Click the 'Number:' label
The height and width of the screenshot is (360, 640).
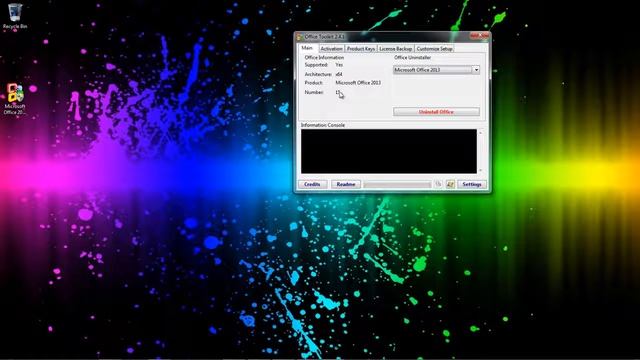pos(314,92)
